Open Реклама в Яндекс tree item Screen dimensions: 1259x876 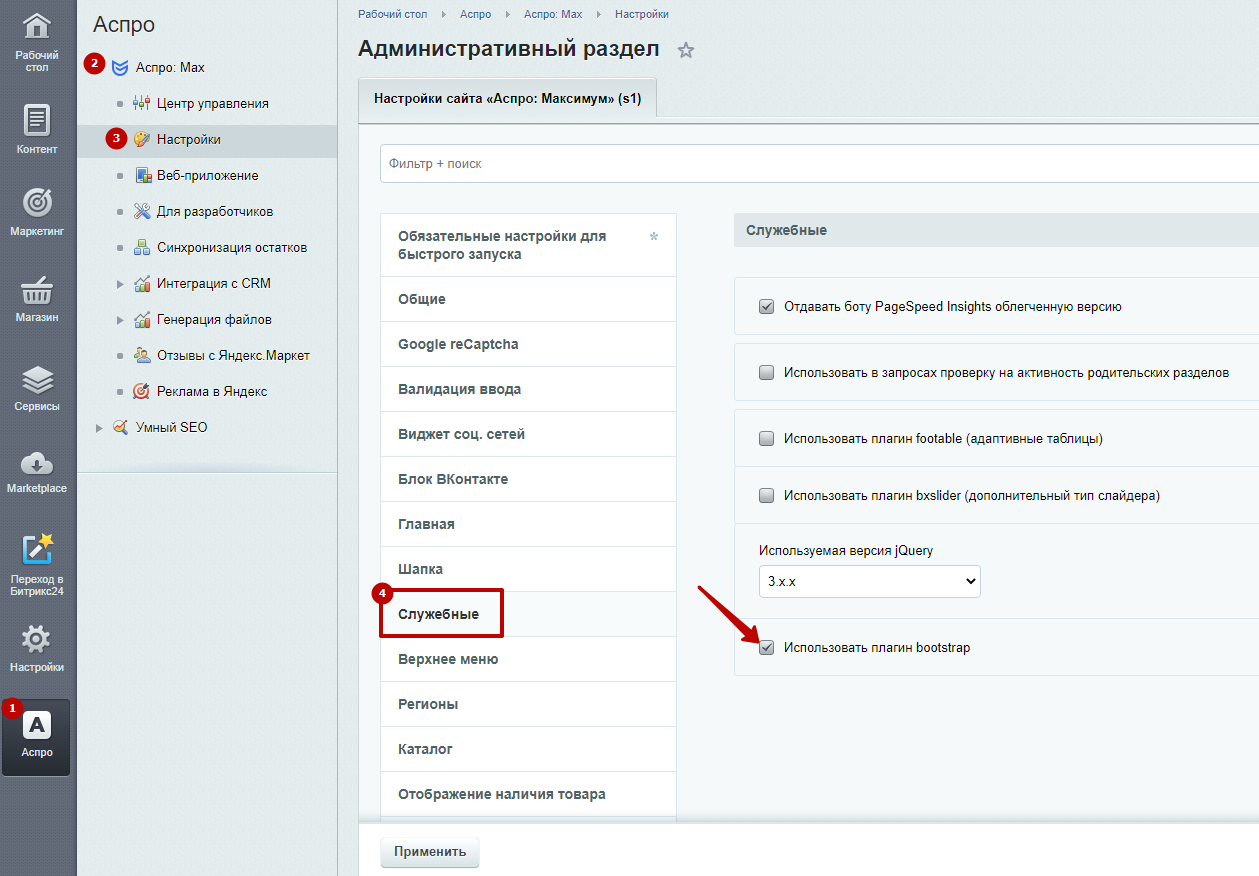[x=212, y=392]
